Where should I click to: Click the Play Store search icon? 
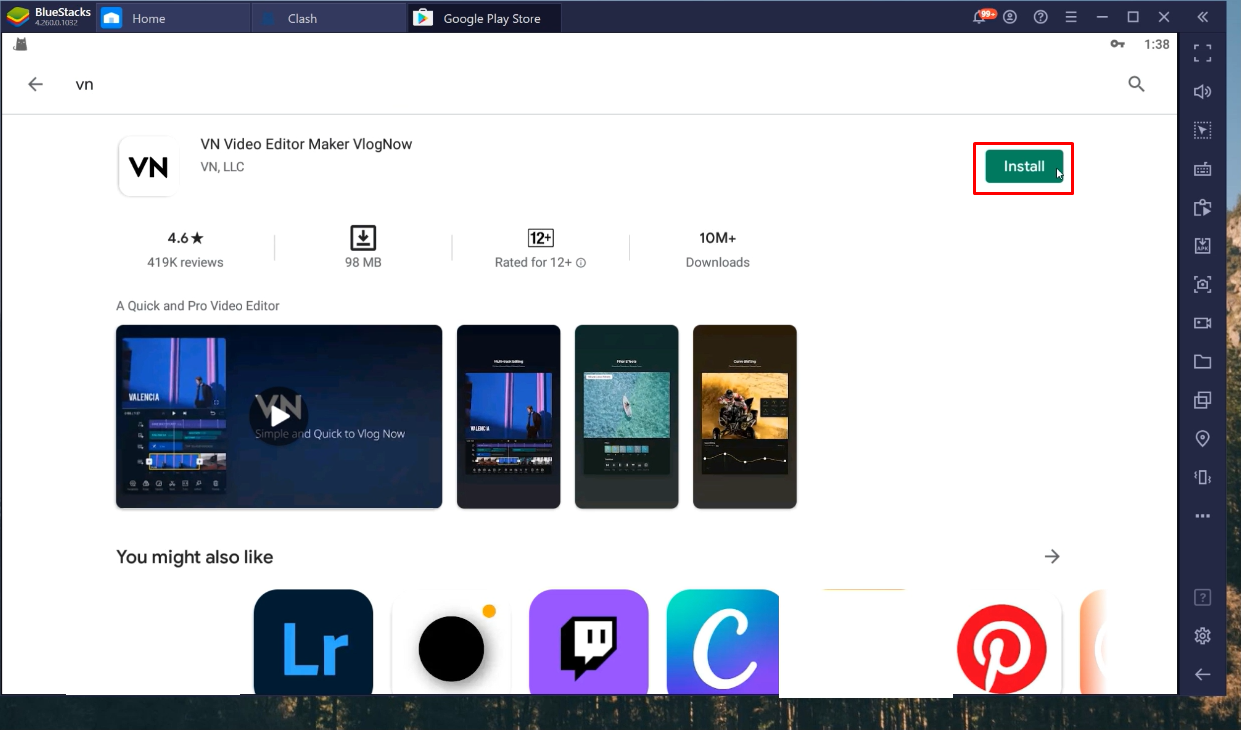[x=1136, y=84]
